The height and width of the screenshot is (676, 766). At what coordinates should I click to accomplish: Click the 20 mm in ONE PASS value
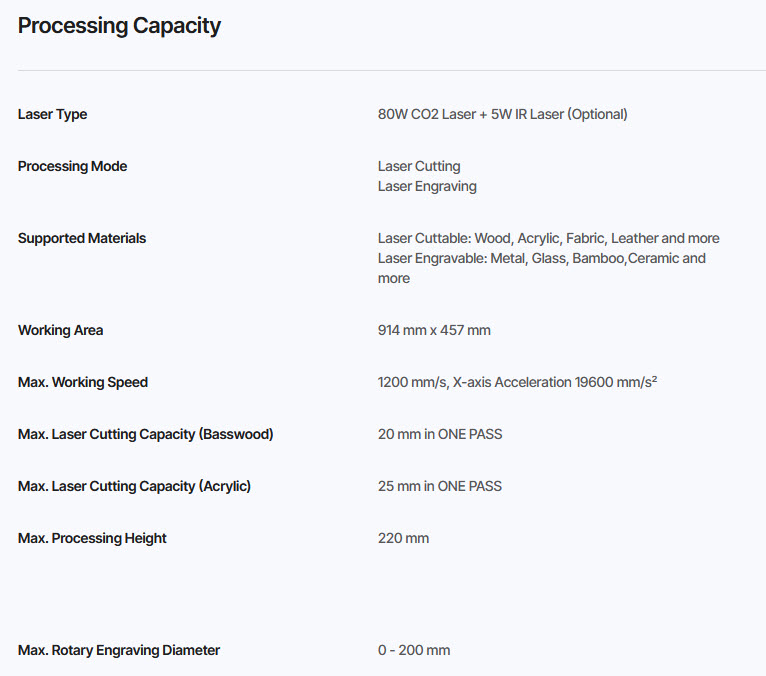tap(440, 434)
